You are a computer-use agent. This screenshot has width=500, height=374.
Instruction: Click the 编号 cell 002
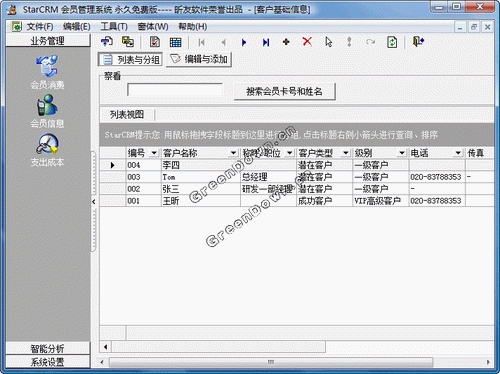click(x=144, y=189)
